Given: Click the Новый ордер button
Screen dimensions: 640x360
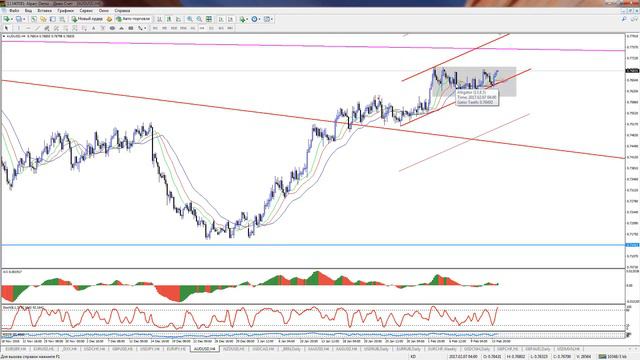Looking at the screenshot, I should click(87, 19).
